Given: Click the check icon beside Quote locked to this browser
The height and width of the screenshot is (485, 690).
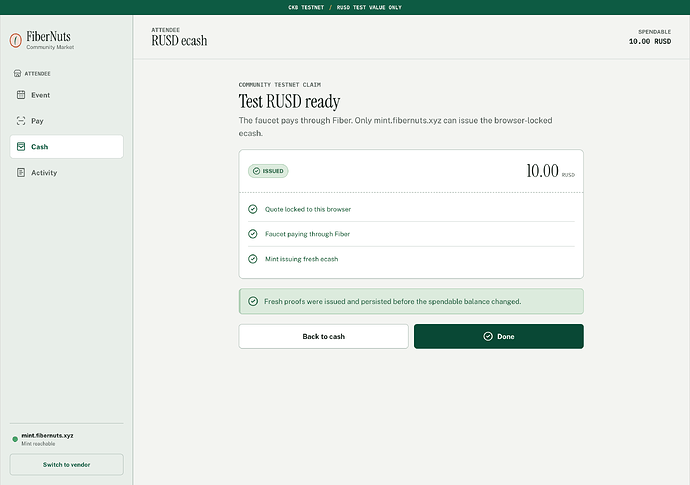Looking at the screenshot, I should (253, 209).
